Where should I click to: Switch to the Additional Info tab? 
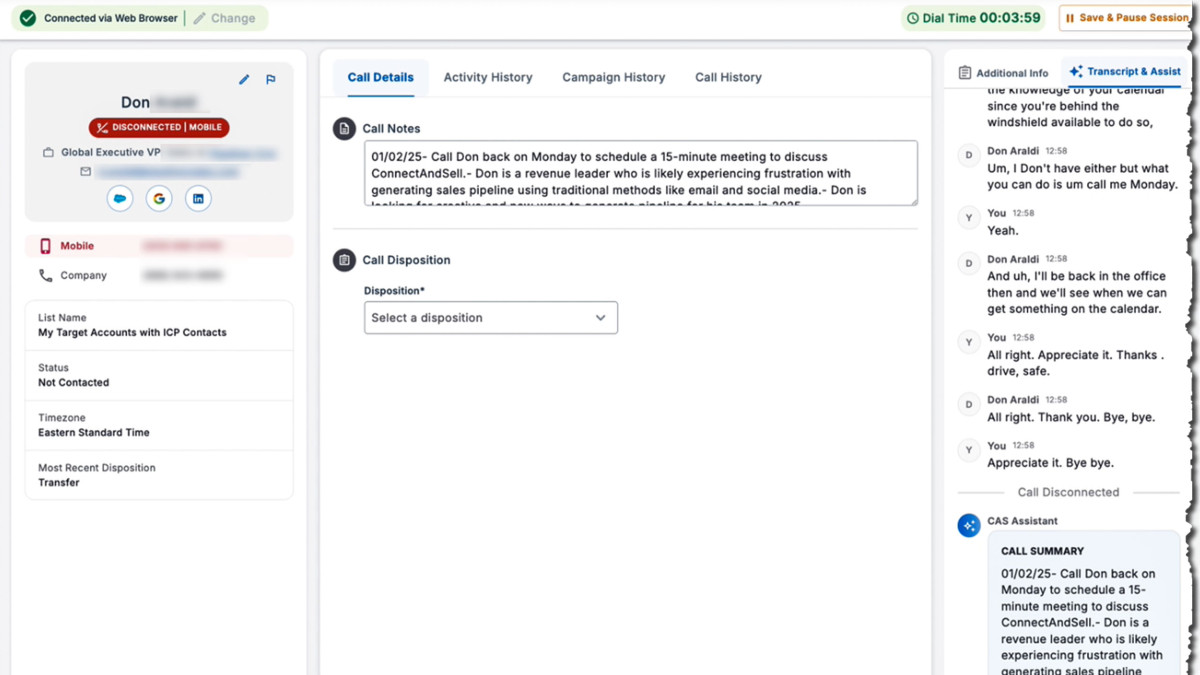click(1003, 73)
